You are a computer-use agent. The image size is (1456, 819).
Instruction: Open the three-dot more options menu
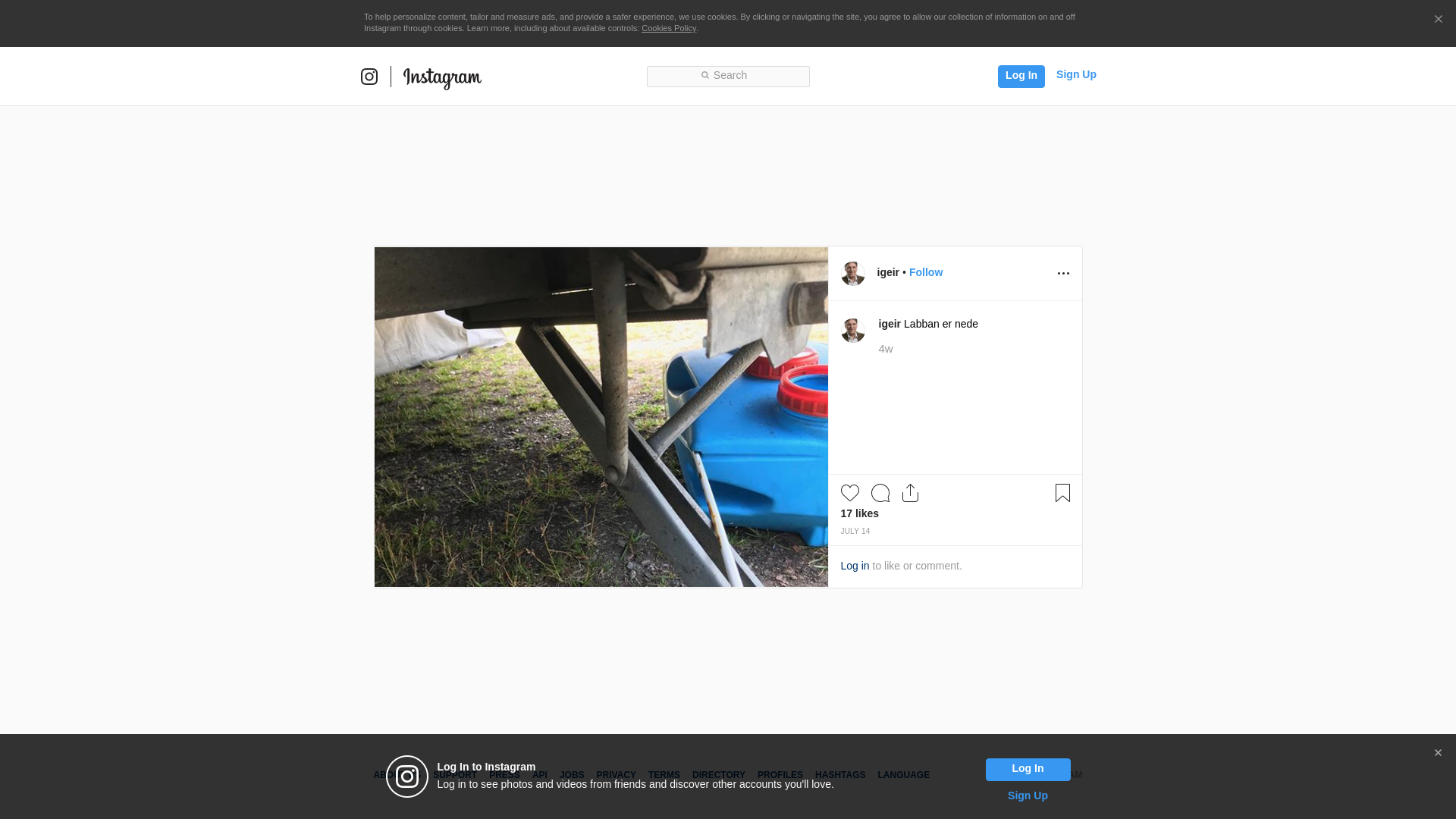coord(1063,274)
